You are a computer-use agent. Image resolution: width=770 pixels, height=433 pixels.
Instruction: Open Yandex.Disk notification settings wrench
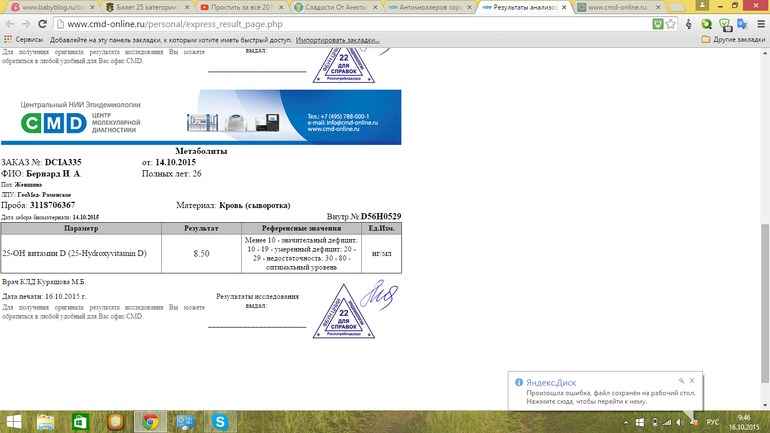click(x=680, y=380)
